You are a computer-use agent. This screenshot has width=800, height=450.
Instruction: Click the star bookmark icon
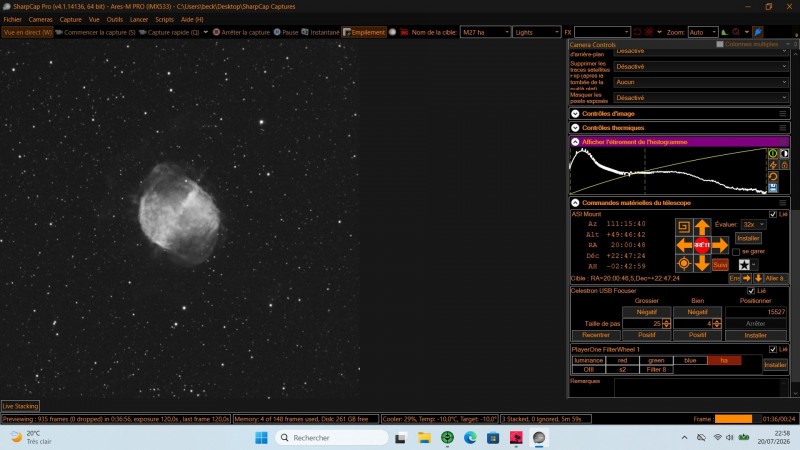[744, 264]
